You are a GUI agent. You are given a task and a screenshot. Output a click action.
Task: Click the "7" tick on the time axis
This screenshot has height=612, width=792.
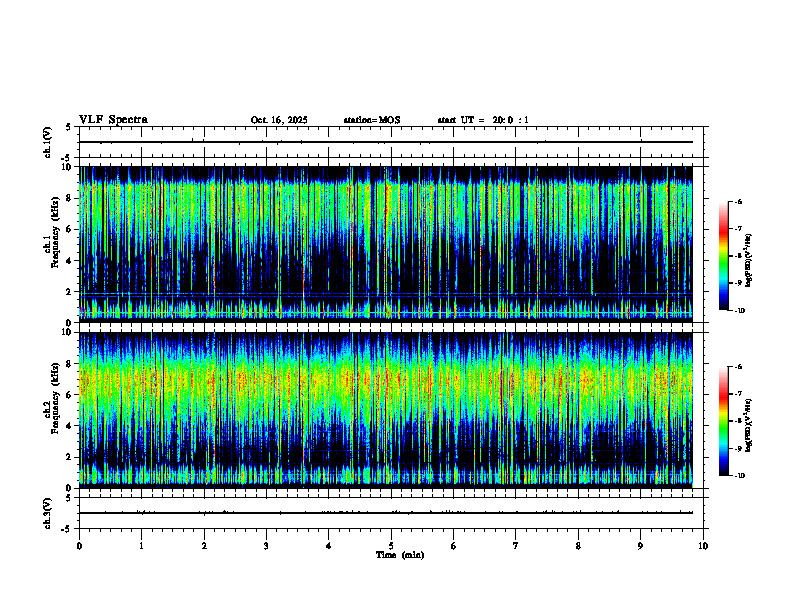coord(516,546)
